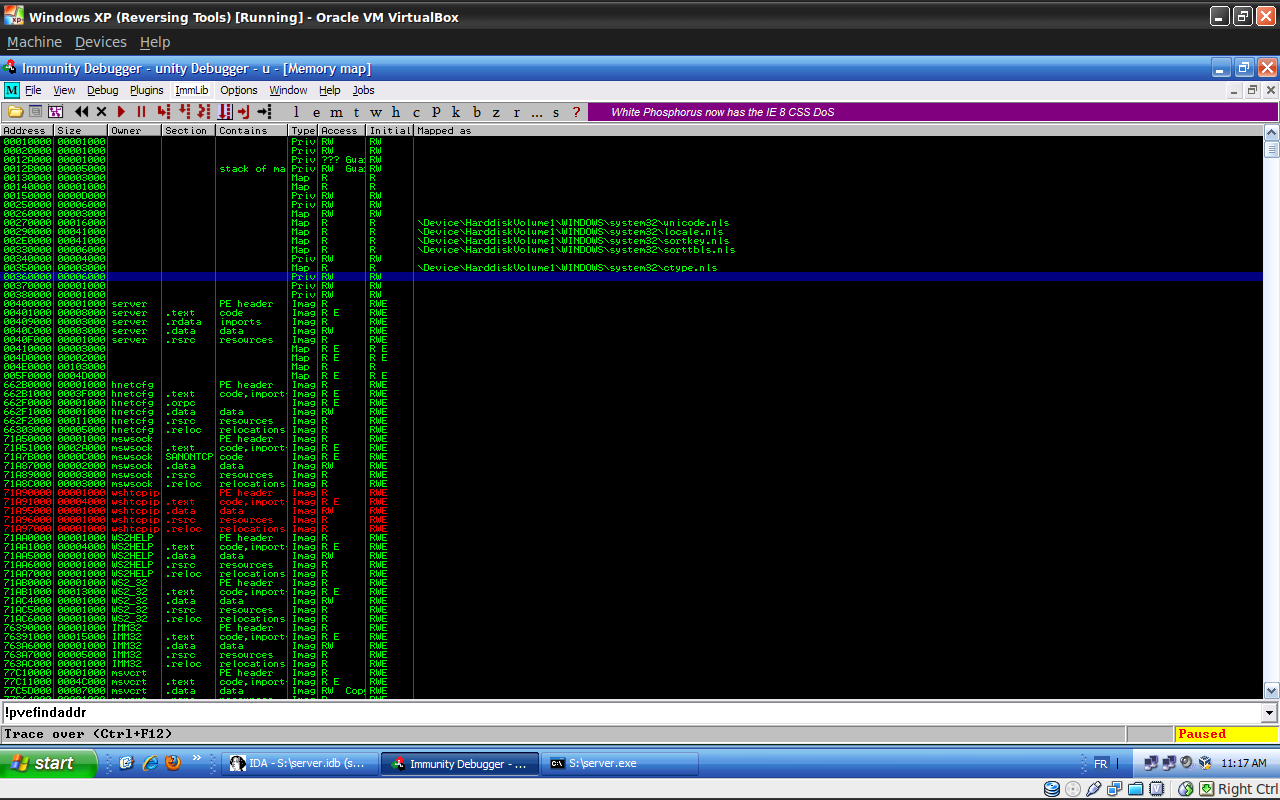Image resolution: width=1280 pixels, height=800 pixels.
Task: Show Source with 's' button
Action: tap(556, 112)
